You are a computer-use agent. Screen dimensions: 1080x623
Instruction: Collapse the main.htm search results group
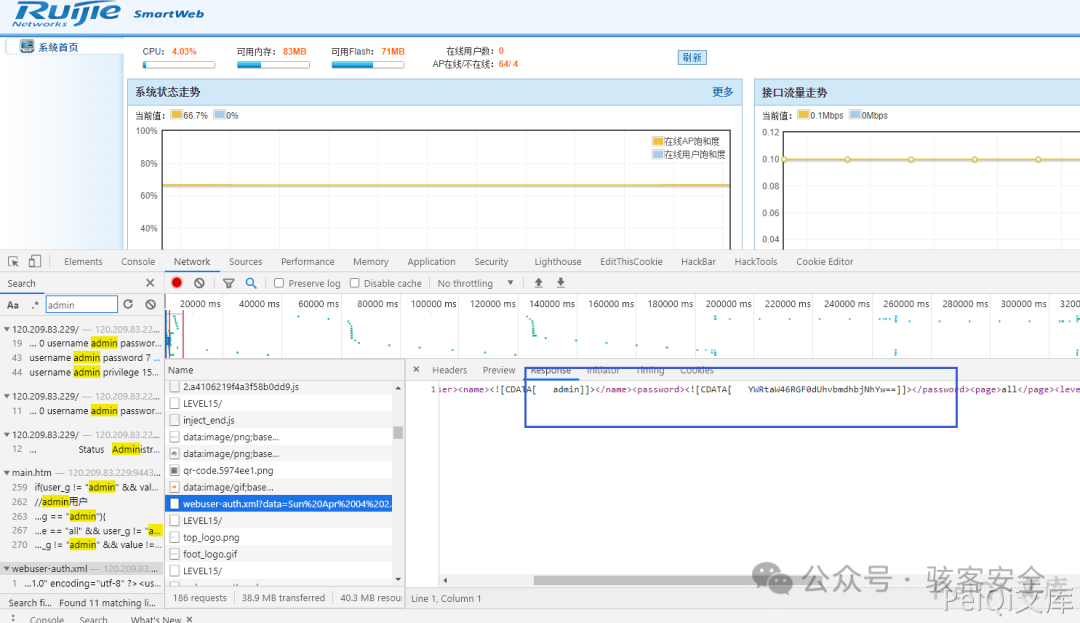(x=6, y=473)
